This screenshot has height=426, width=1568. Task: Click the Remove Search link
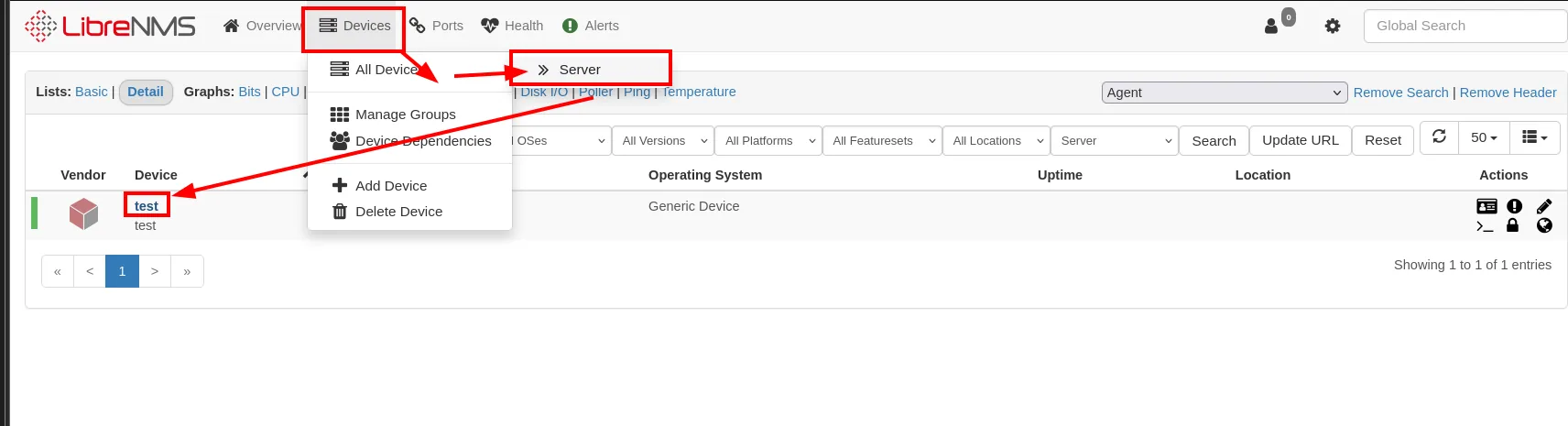[x=1400, y=93]
